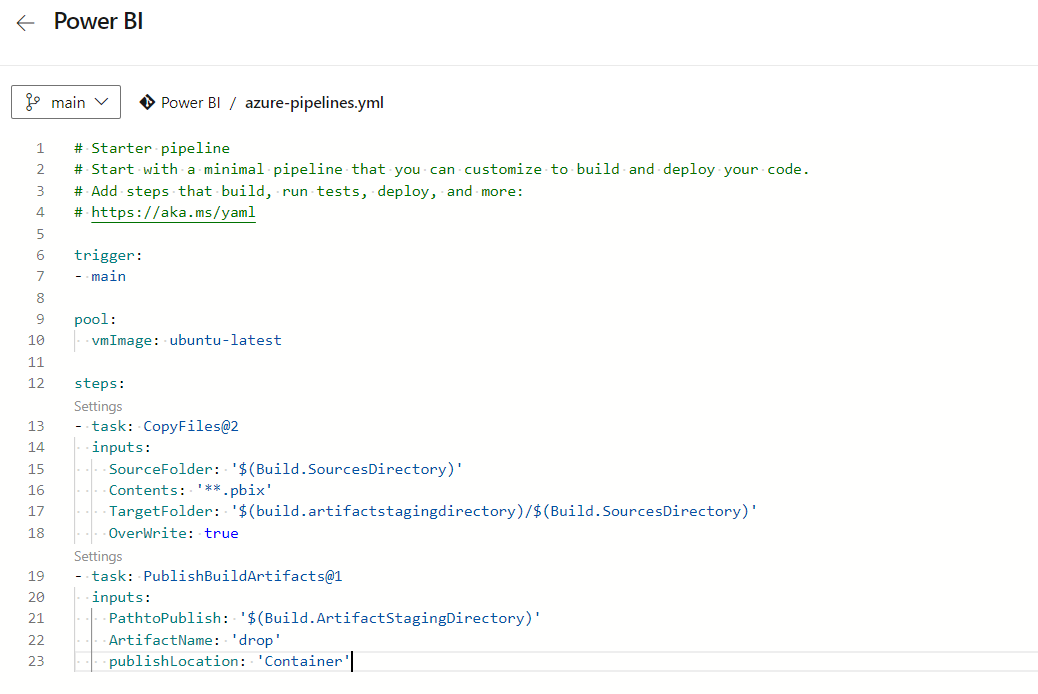Image resolution: width=1038 pixels, height=694 pixels.
Task: Select the 'drop' ArtifactName value
Action: (255, 639)
